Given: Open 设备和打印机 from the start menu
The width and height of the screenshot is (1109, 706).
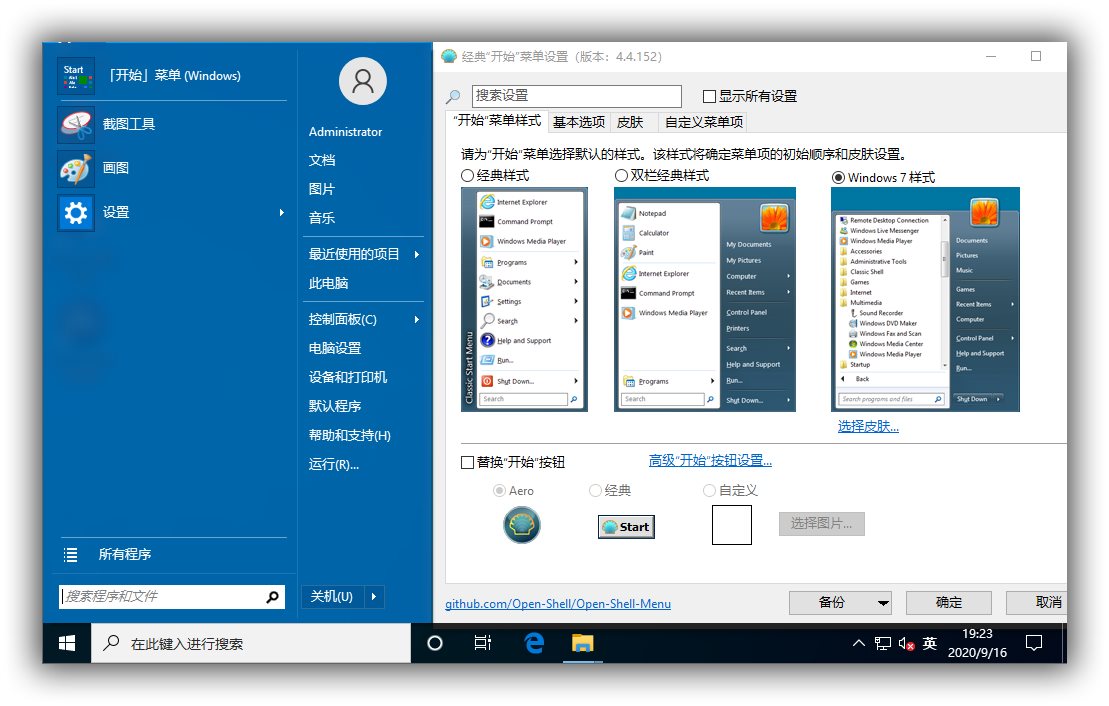Looking at the screenshot, I should [348, 378].
